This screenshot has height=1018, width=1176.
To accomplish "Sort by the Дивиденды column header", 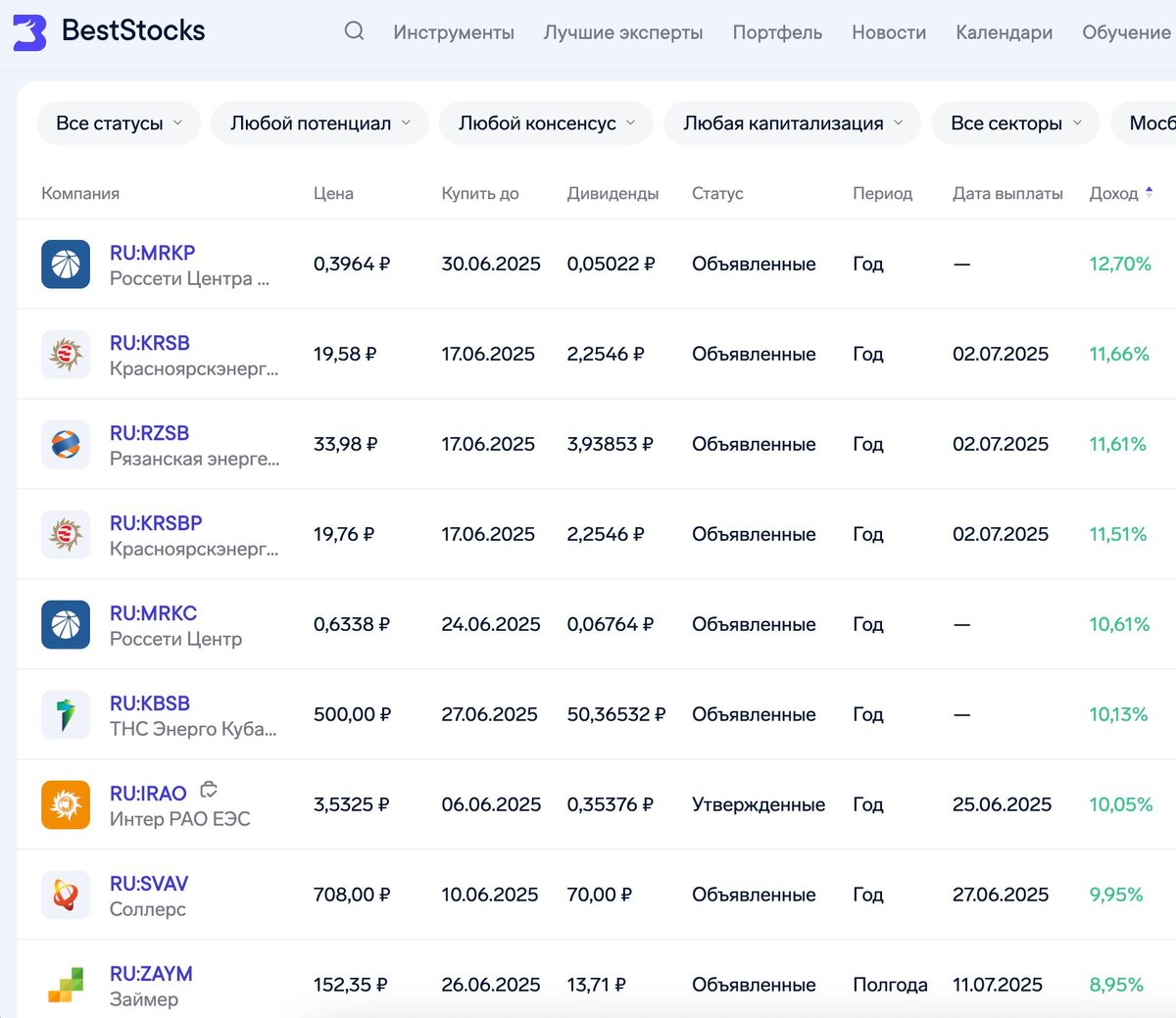I will [612, 194].
